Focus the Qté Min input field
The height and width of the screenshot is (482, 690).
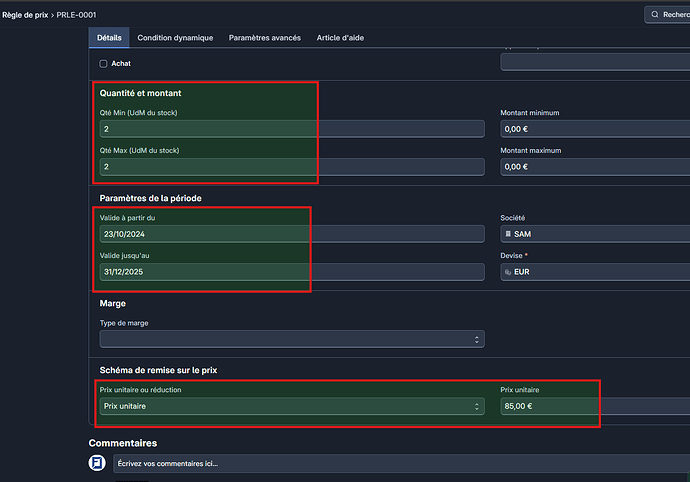click(291, 129)
